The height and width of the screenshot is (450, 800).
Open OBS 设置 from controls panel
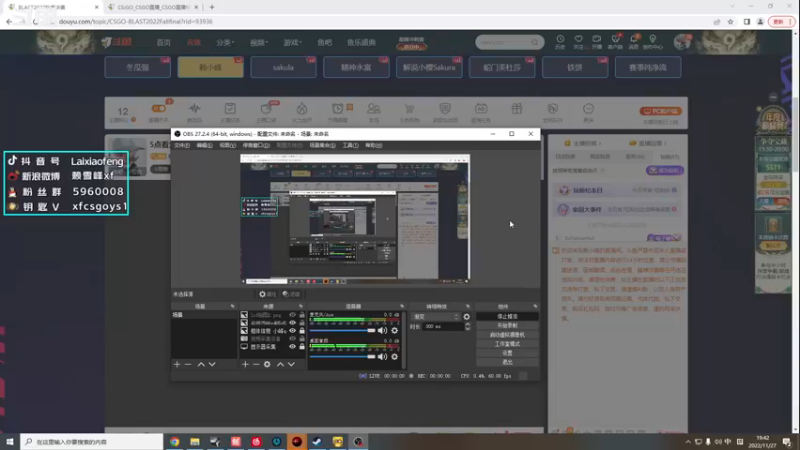[507, 353]
